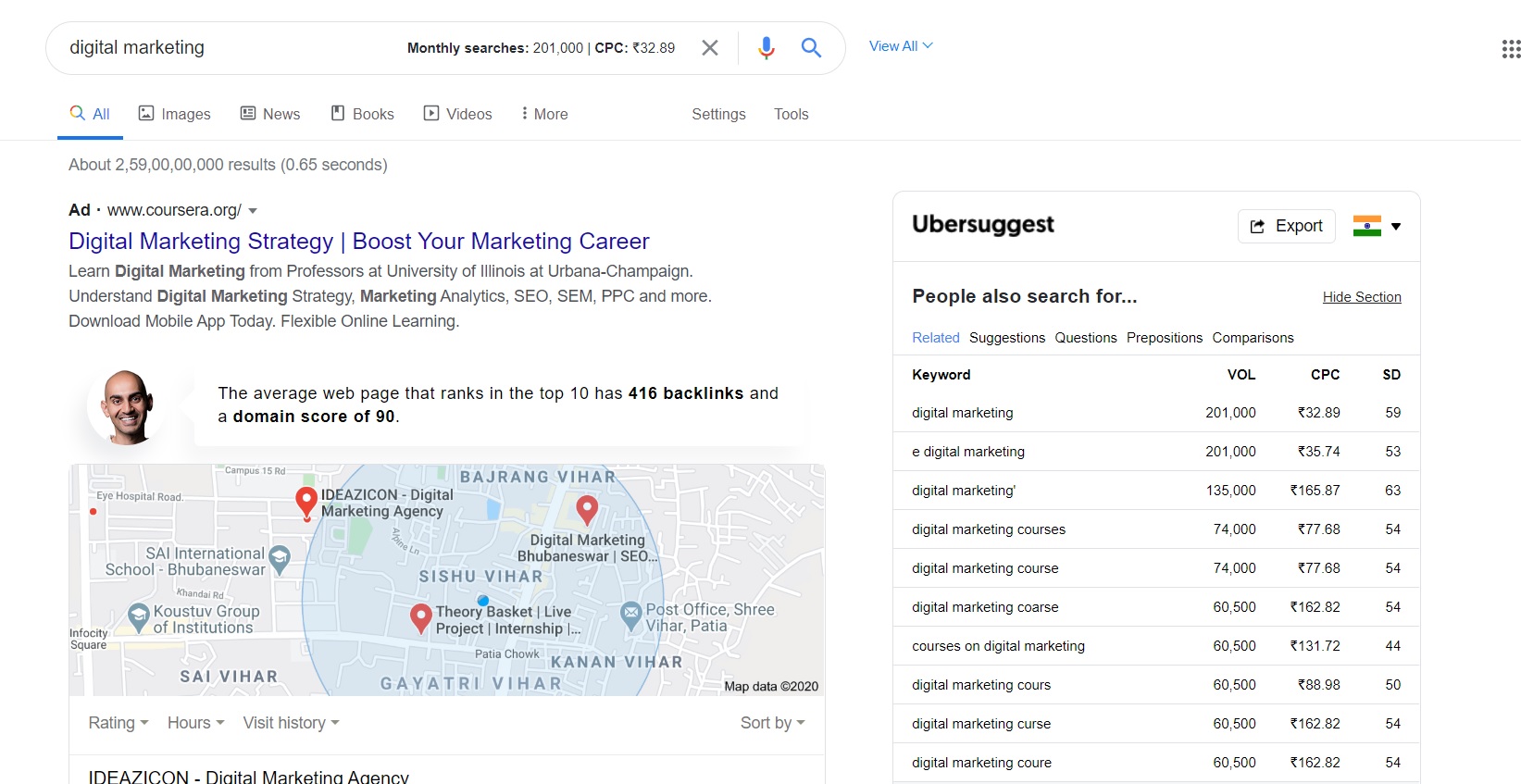Click Digital Marketing Bhubaneswar map pin

[x=587, y=509]
